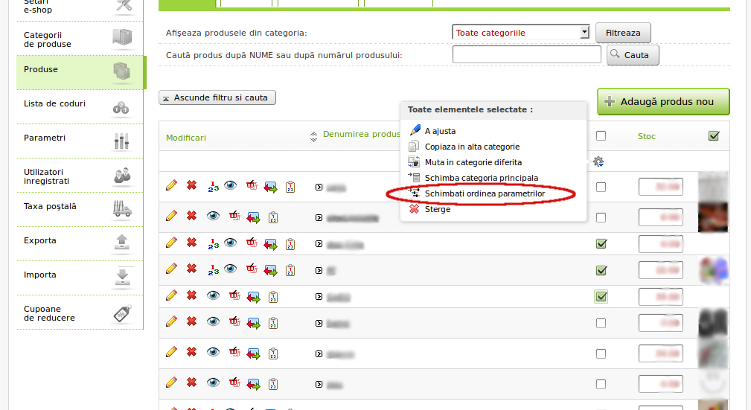Click the image swap arrows icon in third product row

(x=271, y=244)
